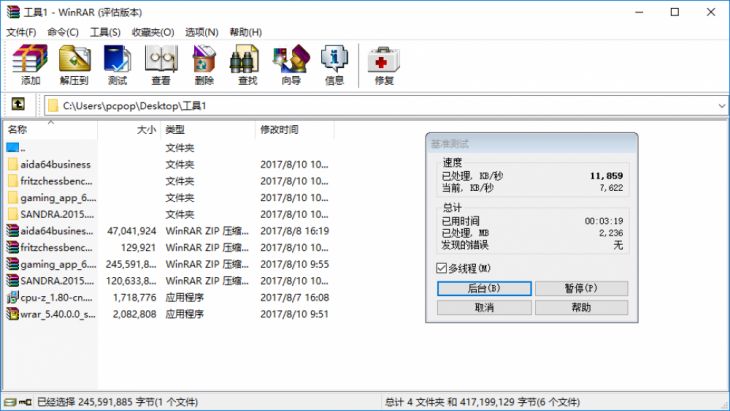Click the 帮助 help button in the dialog
This screenshot has height=411, width=730.
[581, 308]
